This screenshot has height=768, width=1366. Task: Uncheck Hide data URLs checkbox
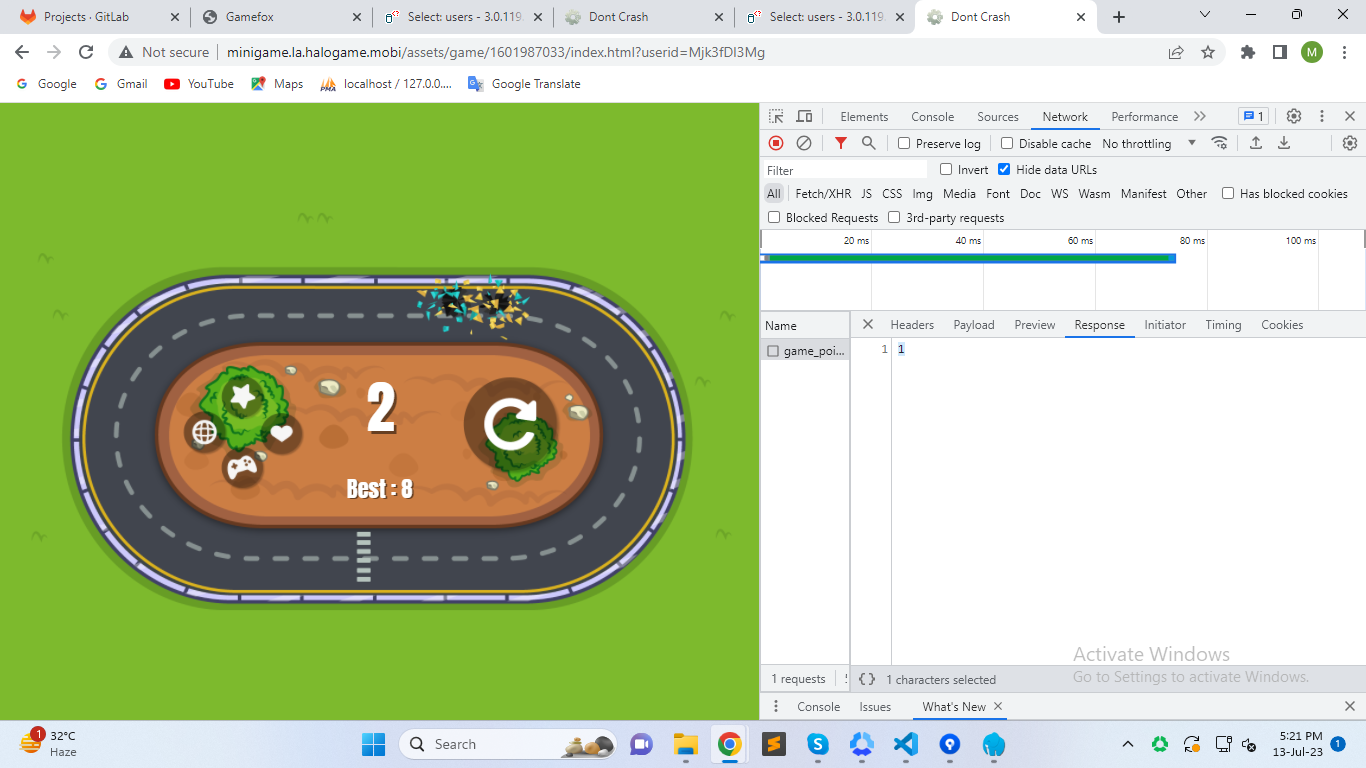point(1004,169)
